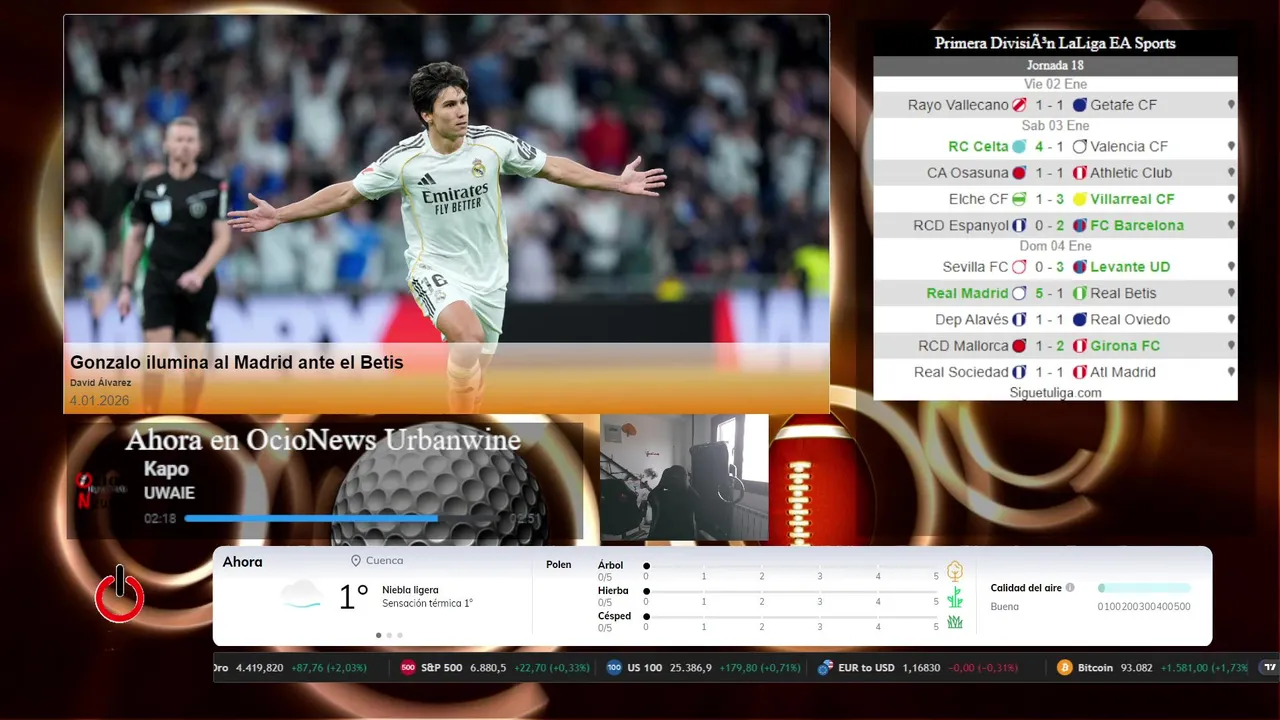Open venue pin for Sevilla-Levante match
The image size is (1280, 720).
coord(1231,267)
